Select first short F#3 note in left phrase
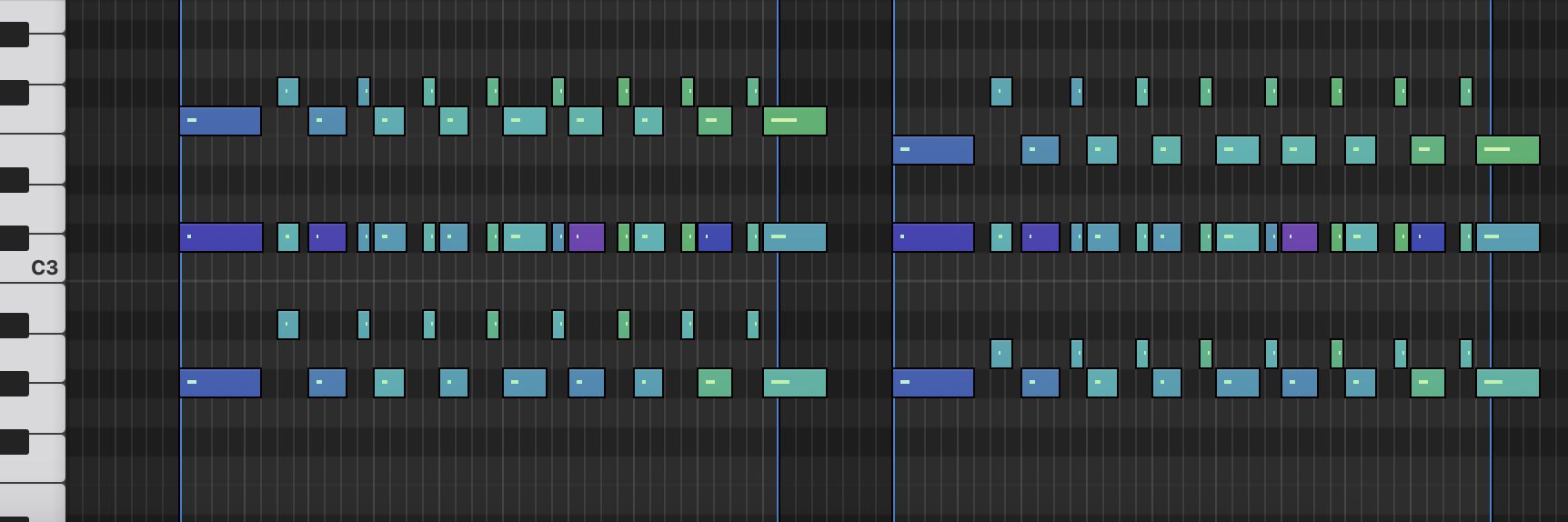This screenshot has height=522, width=1568. tap(287, 92)
